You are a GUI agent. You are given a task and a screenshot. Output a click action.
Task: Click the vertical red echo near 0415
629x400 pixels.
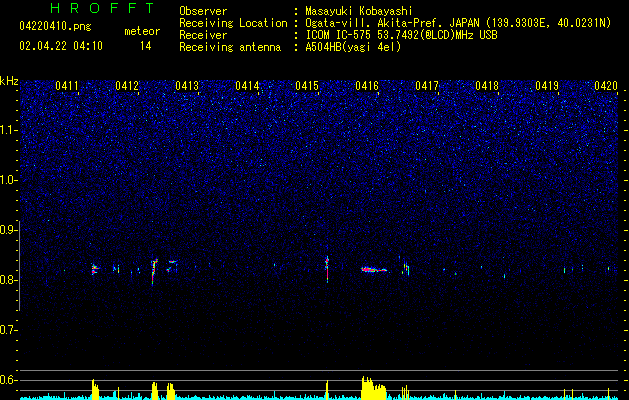pos(327,269)
